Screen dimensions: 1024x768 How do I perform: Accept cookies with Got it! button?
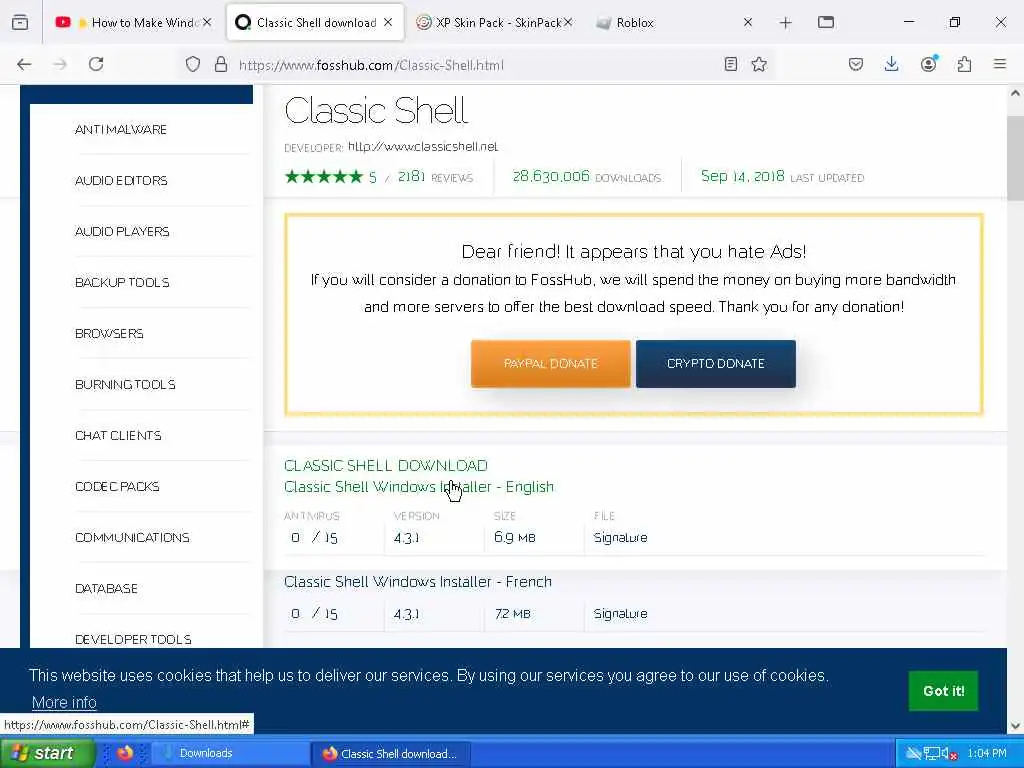point(943,690)
